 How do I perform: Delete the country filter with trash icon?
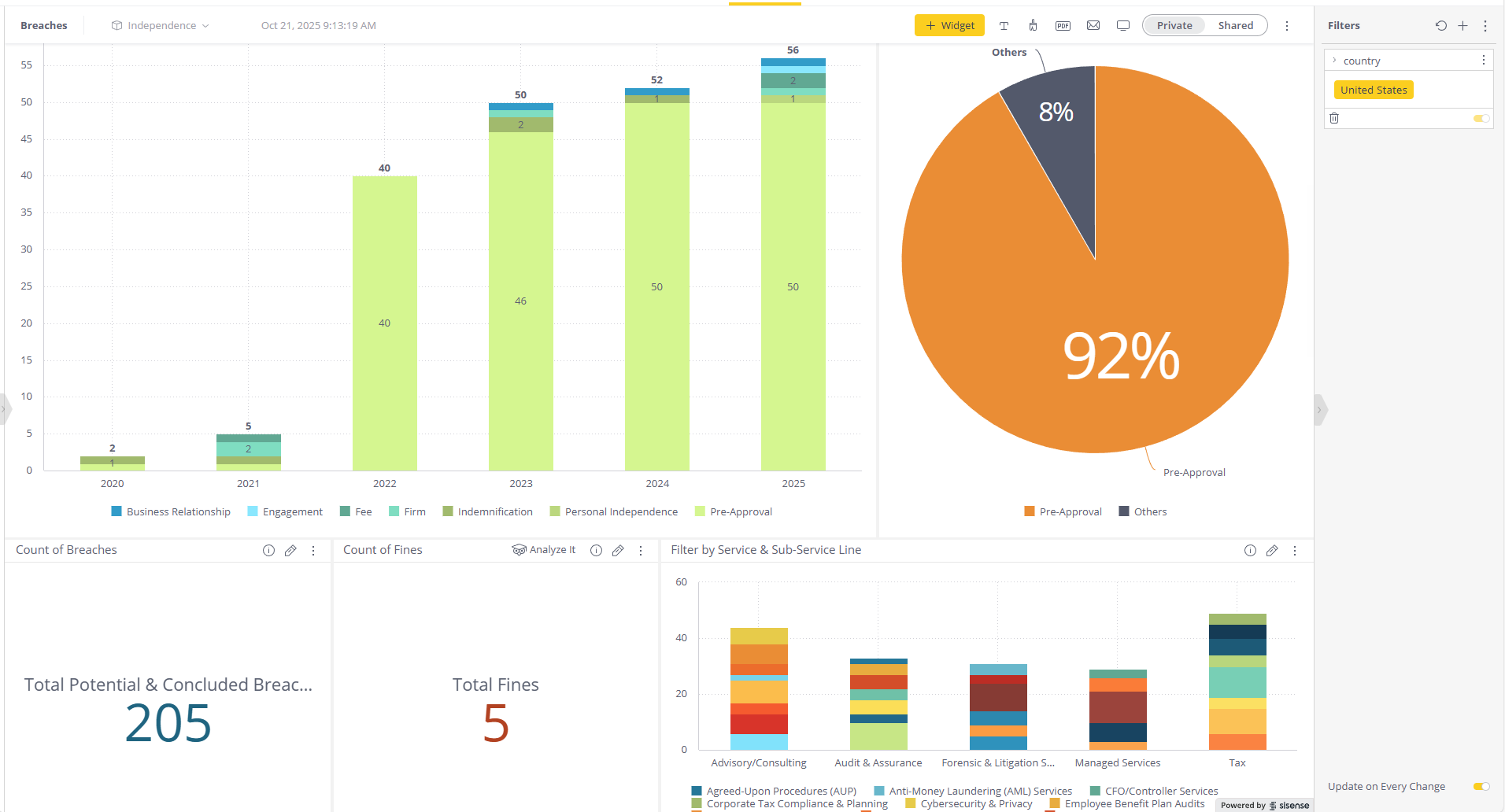pyautogui.click(x=1334, y=117)
